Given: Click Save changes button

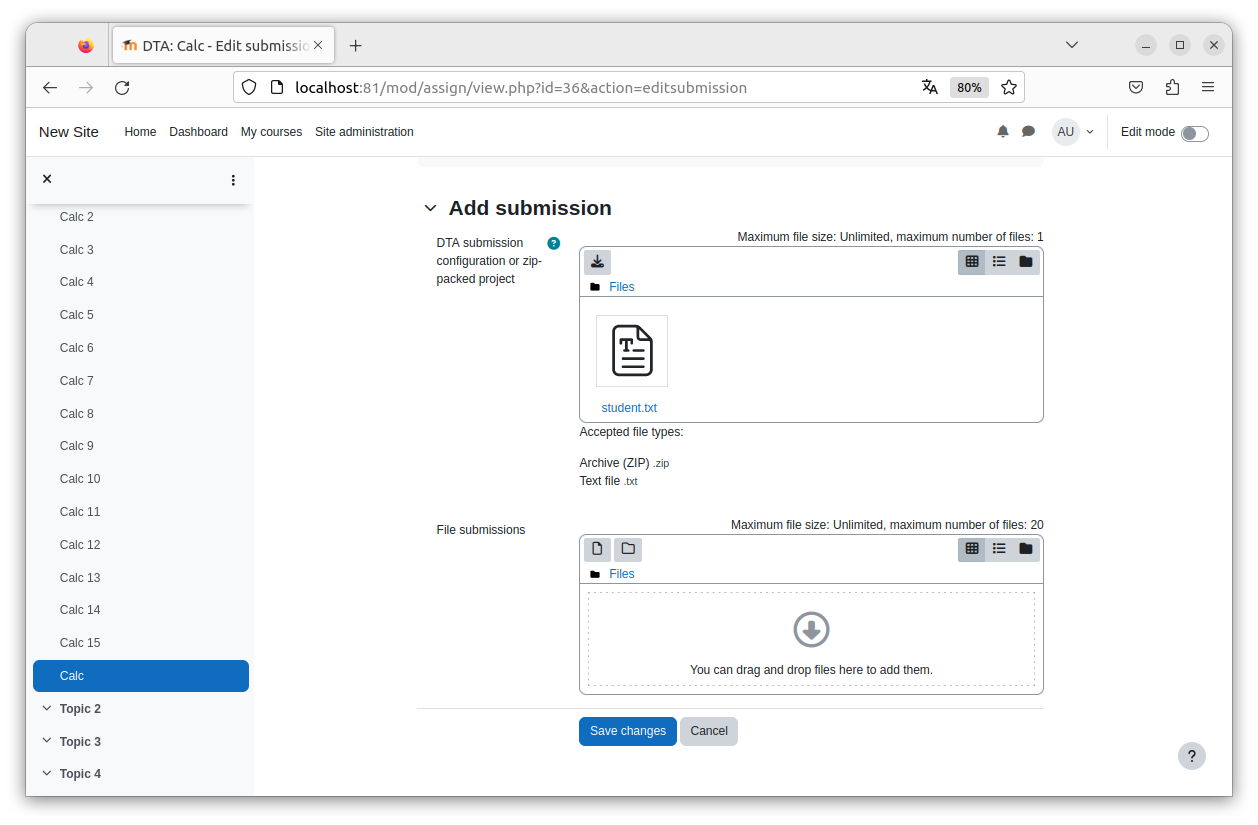Looking at the screenshot, I should [x=628, y=731].
